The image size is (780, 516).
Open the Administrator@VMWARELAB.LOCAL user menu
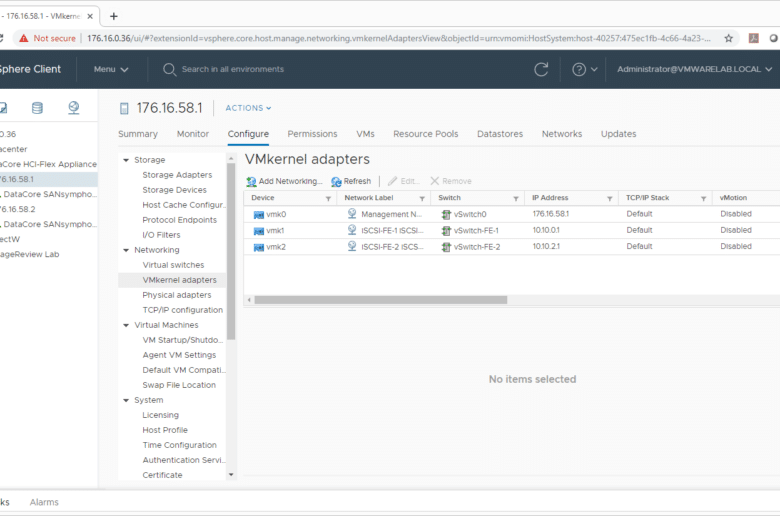click(x=694, y=69)
